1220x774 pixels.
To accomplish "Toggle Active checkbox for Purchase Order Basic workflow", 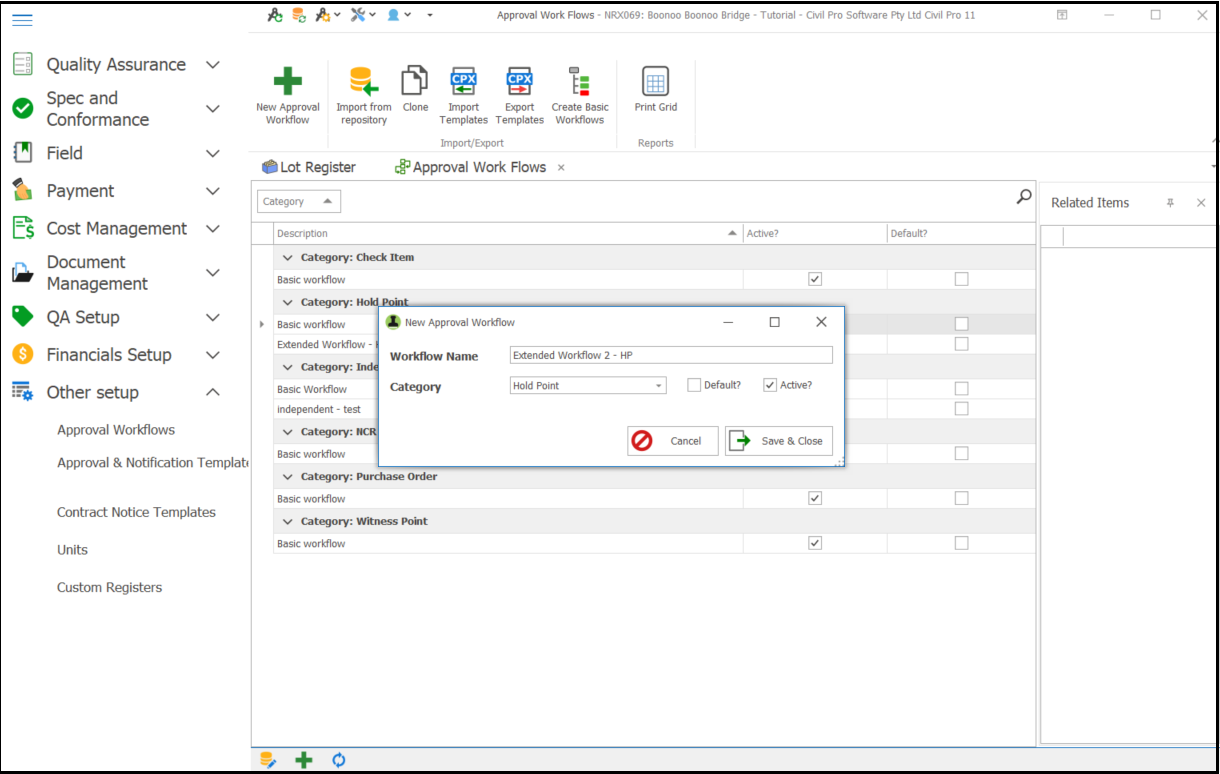I will point(815,498).
